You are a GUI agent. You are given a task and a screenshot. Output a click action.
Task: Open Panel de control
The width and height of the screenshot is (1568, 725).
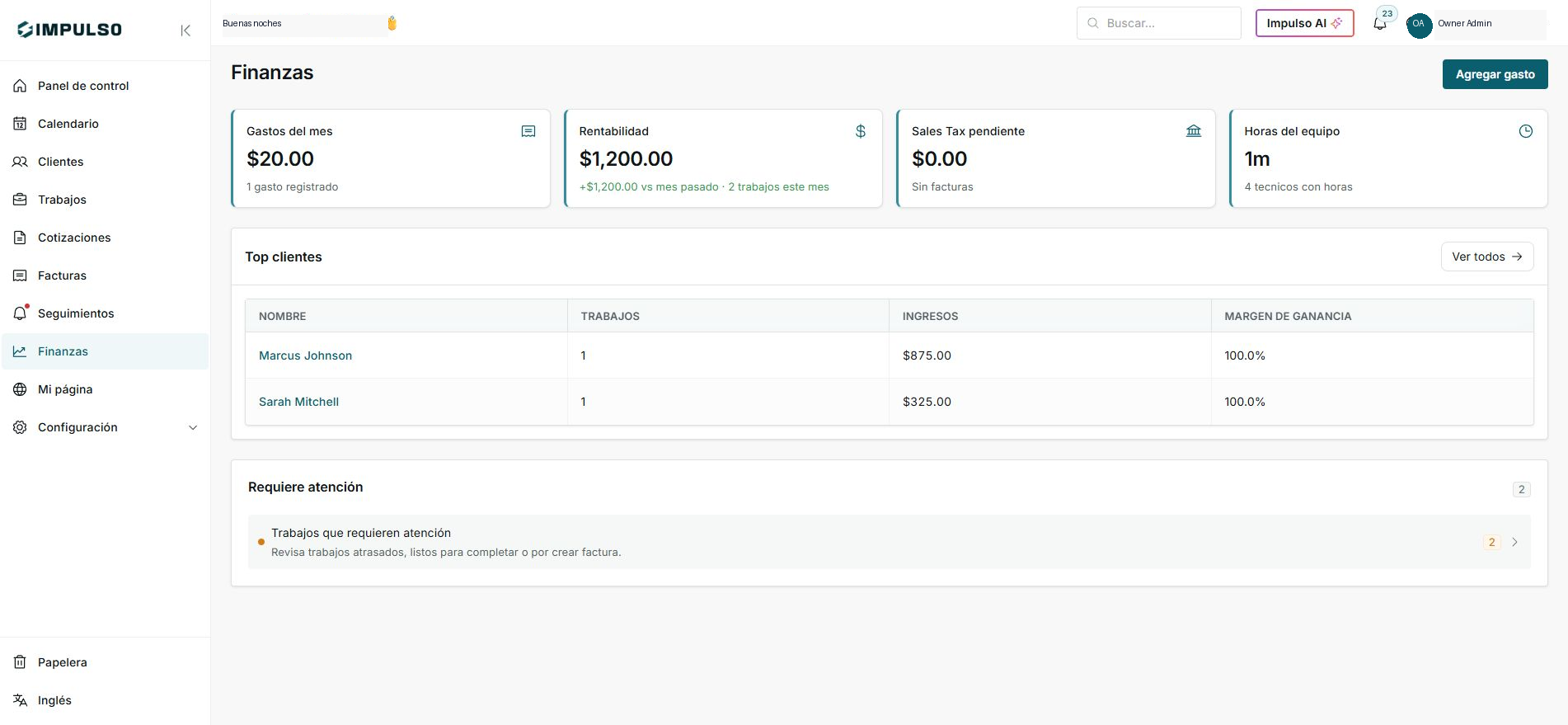pyautogui.click(x=105, y=86)
